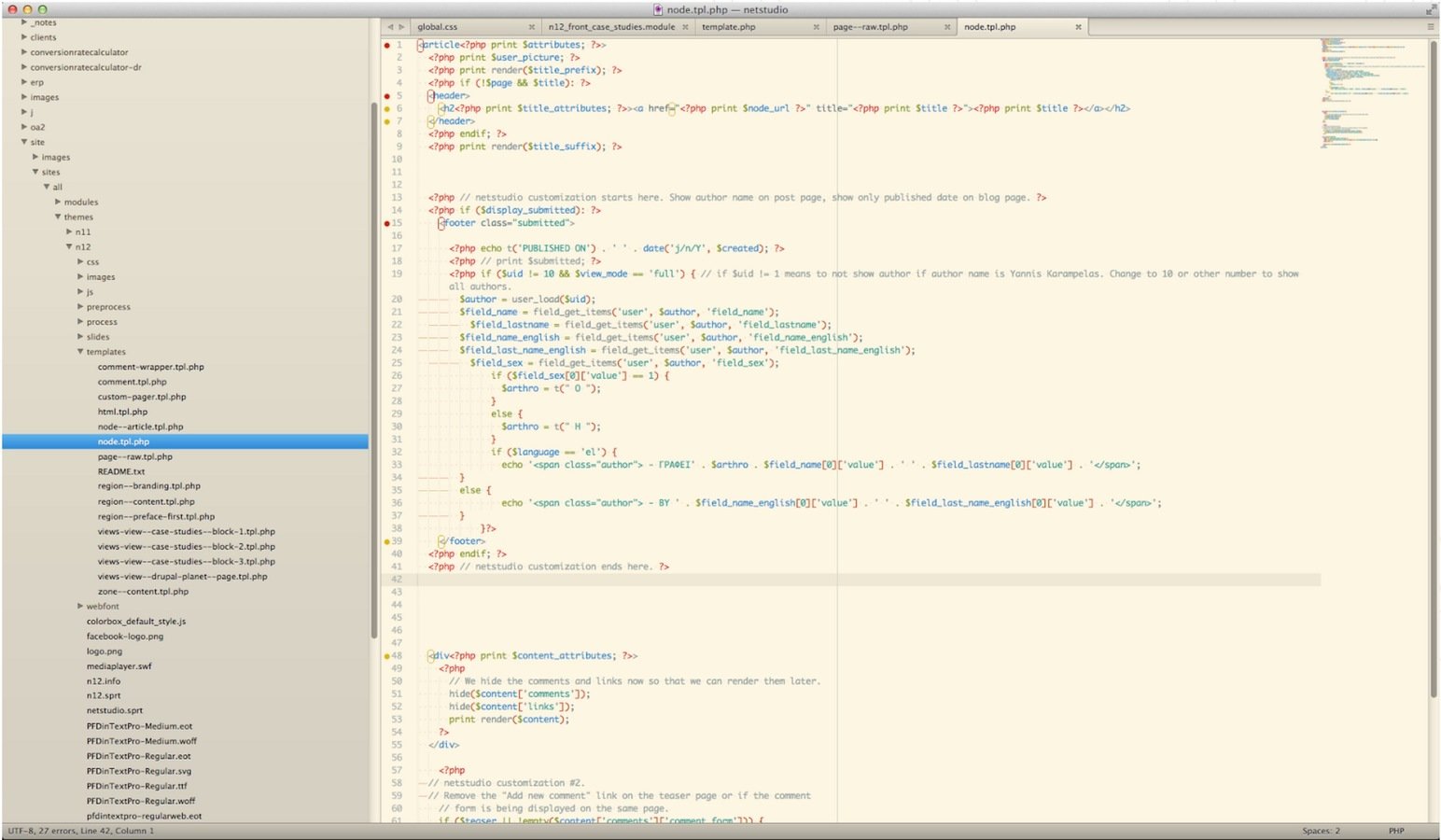Click the Spaces: 2 indentation setting
The width and height of the screenshot is (1441, 840).
(x=1321, y=831)
